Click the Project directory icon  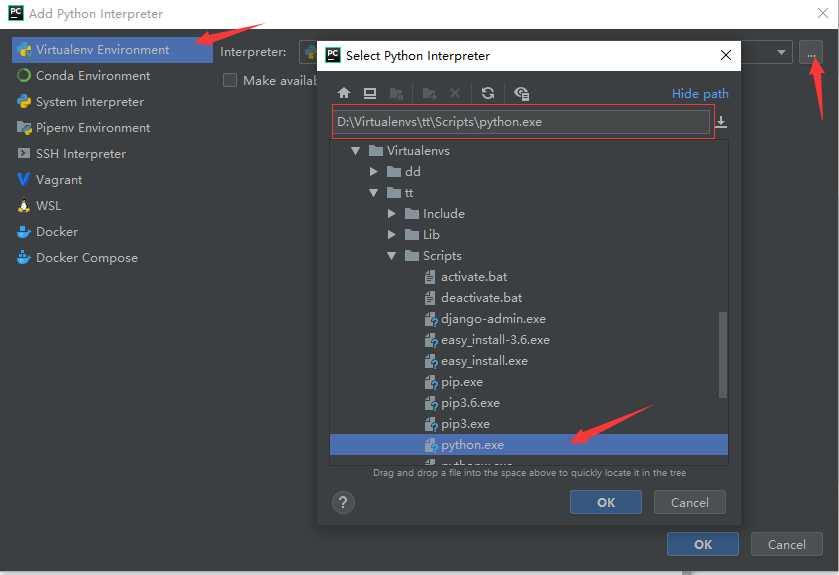pyautogui.click(x=396, y=94)
